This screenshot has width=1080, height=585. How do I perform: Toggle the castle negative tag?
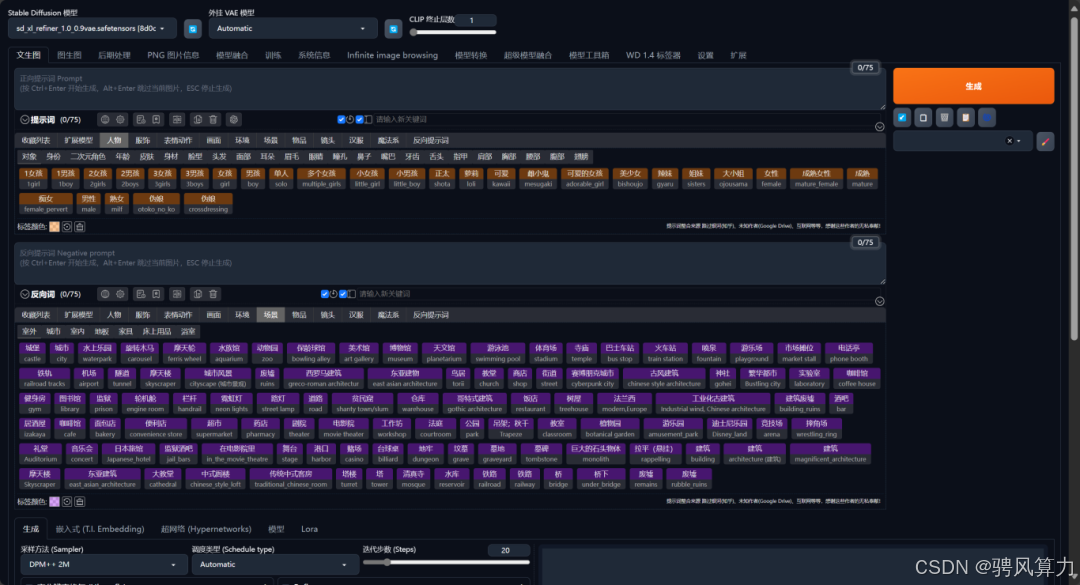coord(32,353)
